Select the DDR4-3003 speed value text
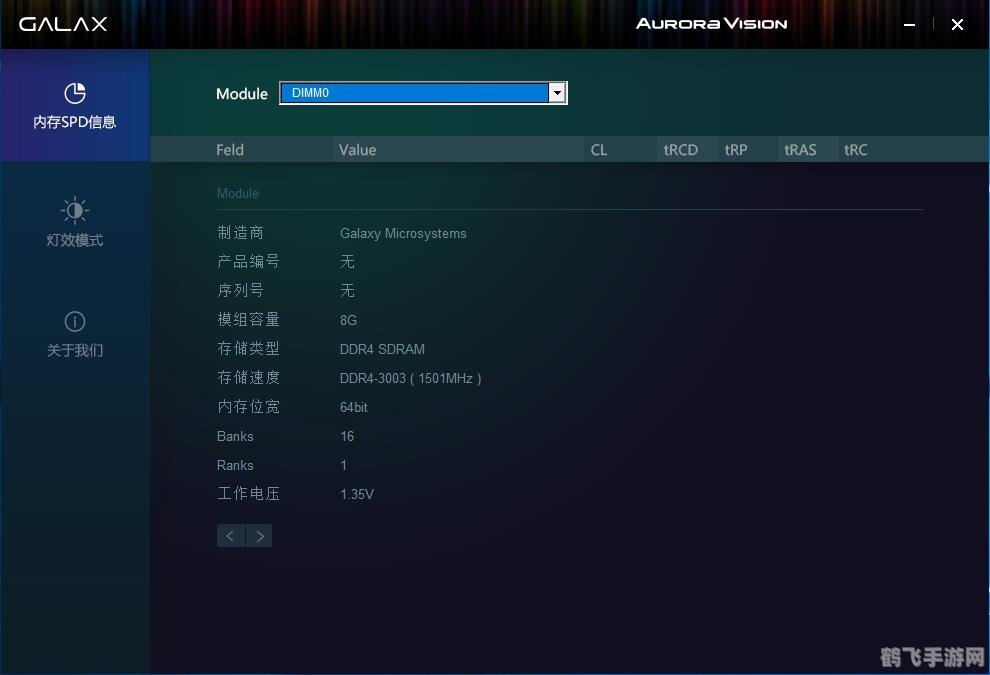 (x=410, y=378)
